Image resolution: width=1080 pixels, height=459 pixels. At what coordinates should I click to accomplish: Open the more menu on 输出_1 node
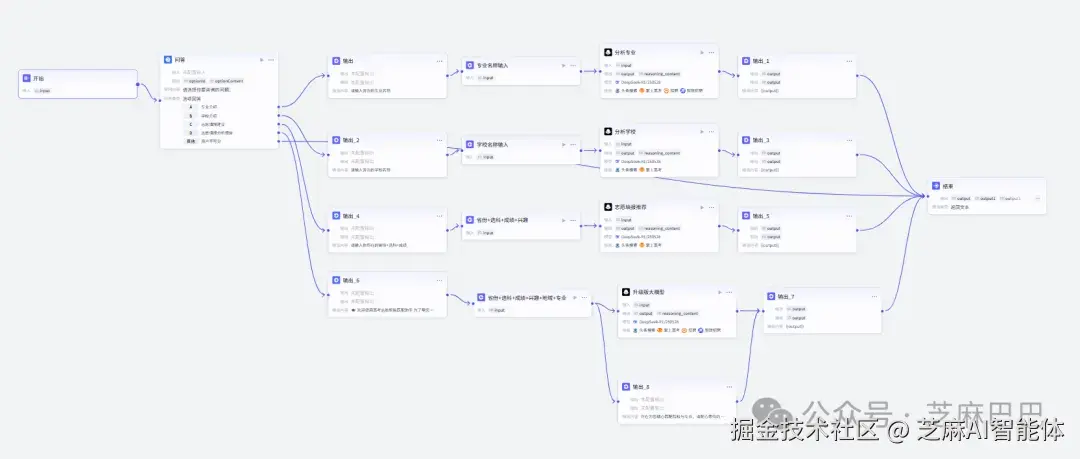click(x=849, y=61)
